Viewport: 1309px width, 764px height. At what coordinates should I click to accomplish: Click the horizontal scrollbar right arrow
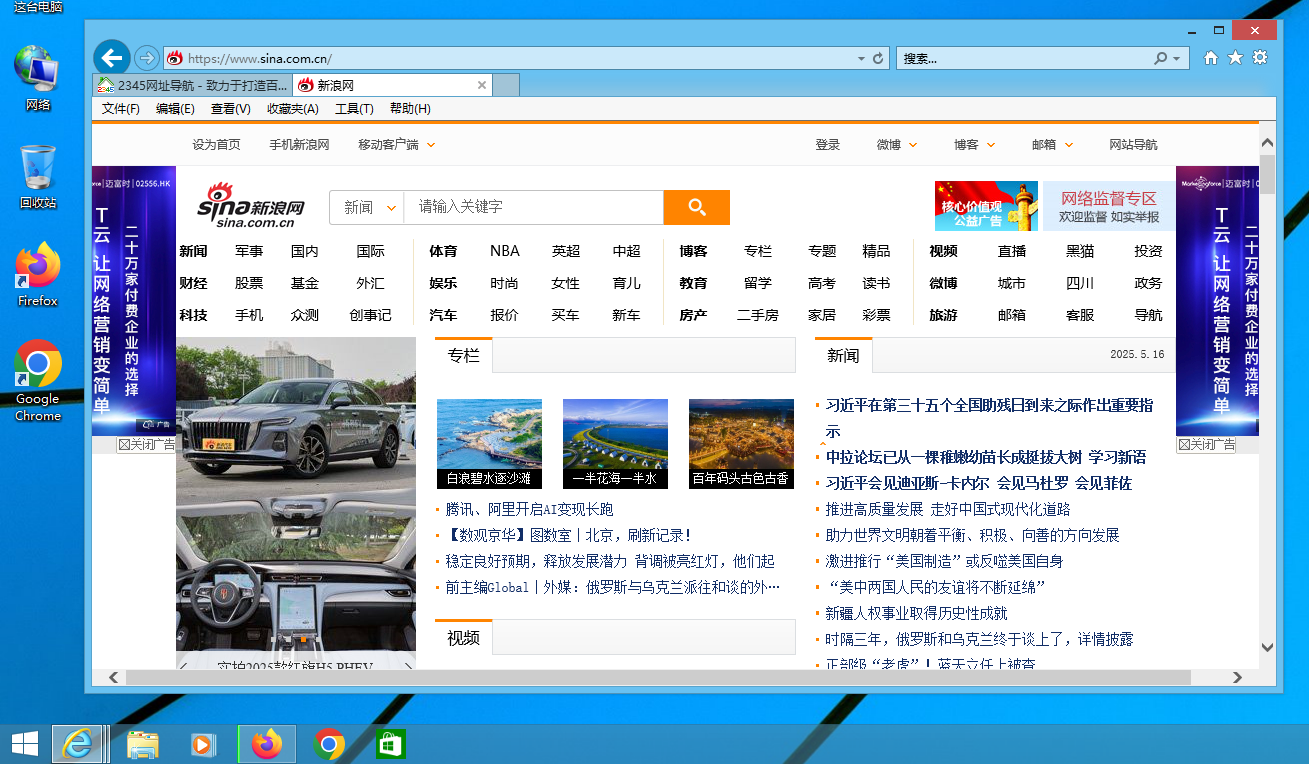(1237, 677)
